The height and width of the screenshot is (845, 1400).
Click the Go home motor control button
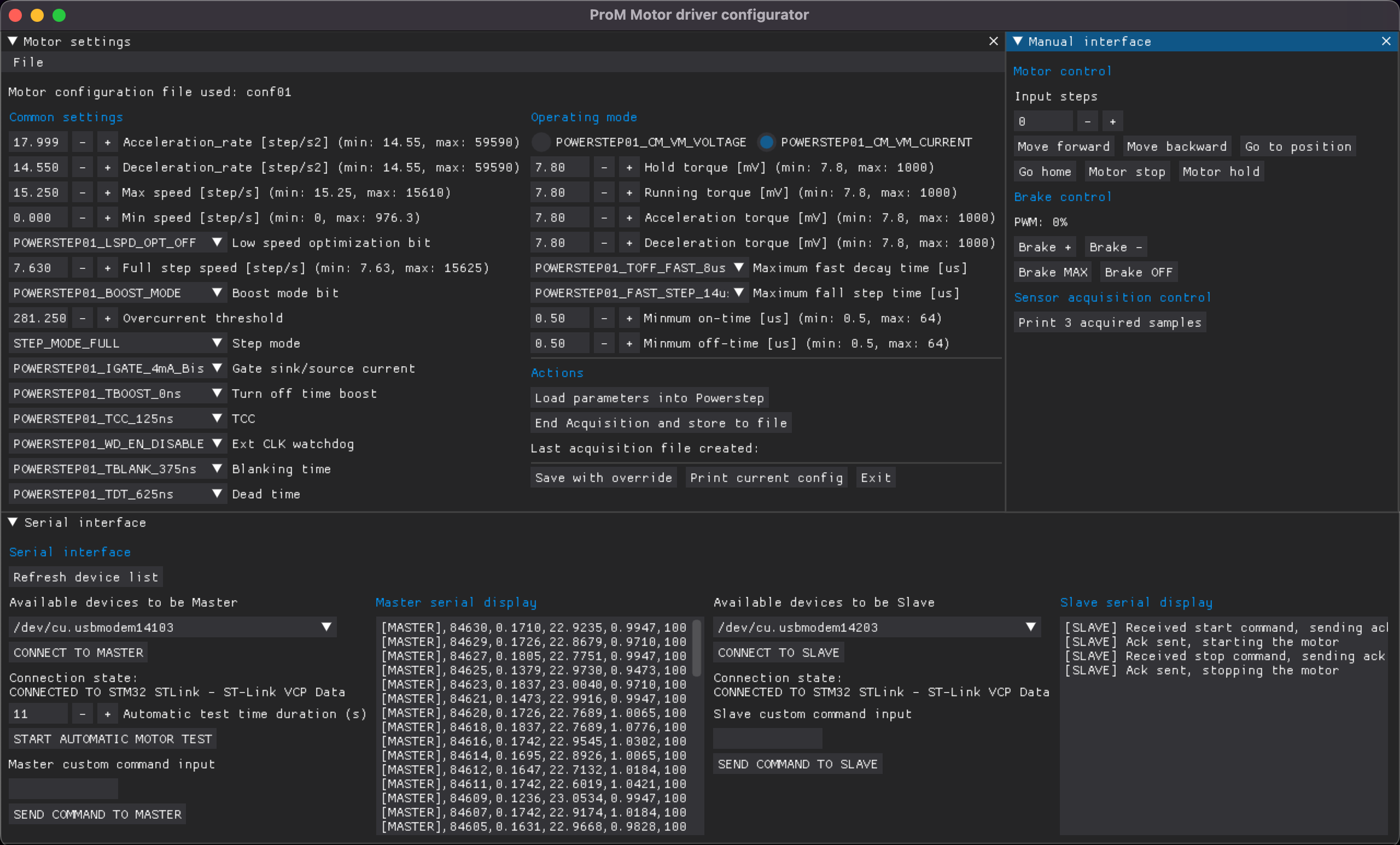coord(1043,171)
